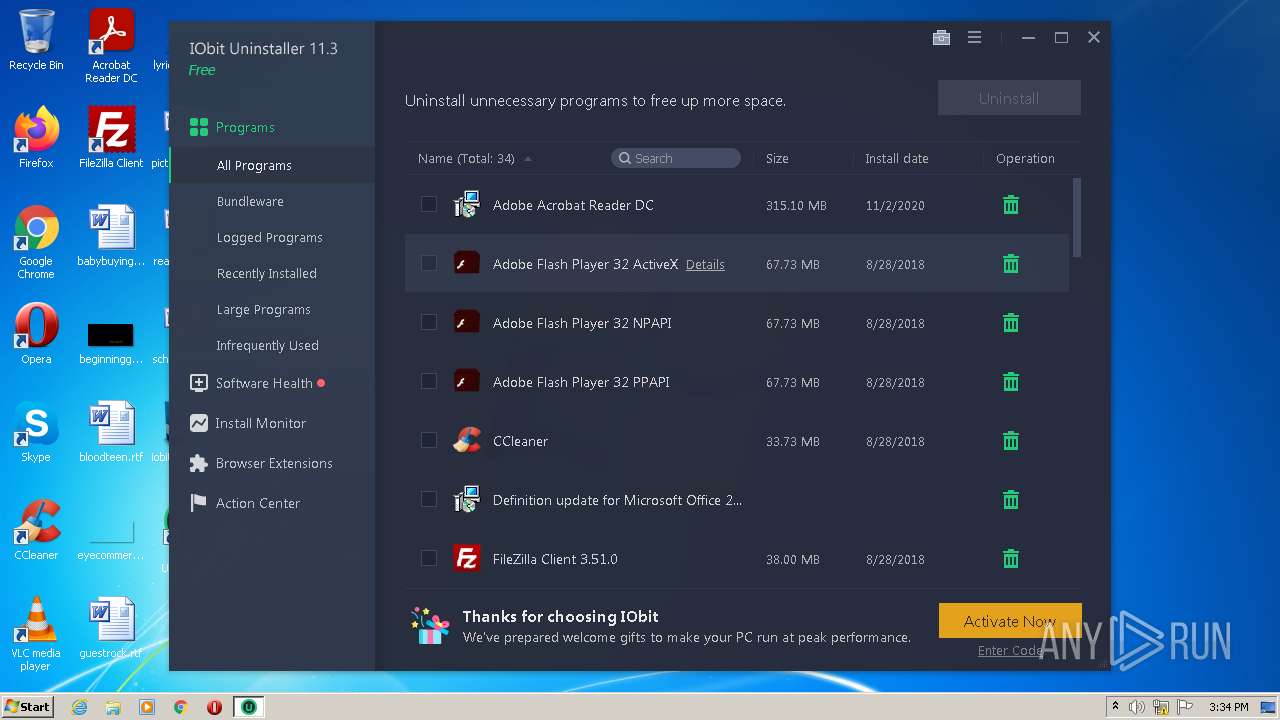Click the trash icon for Flash Player 32 NPAPI
Viewport: 1280px width, 720px height.
[x=1011, y=323]
